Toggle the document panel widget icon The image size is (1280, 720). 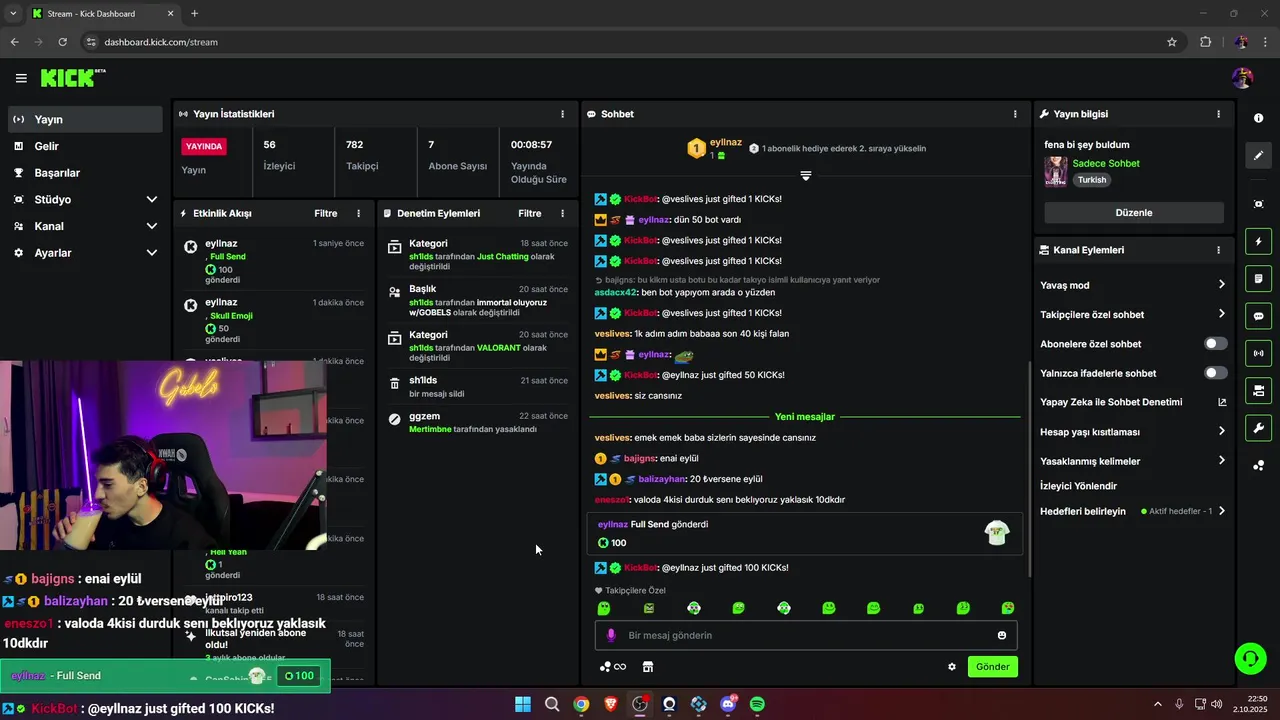point(1258,278)
